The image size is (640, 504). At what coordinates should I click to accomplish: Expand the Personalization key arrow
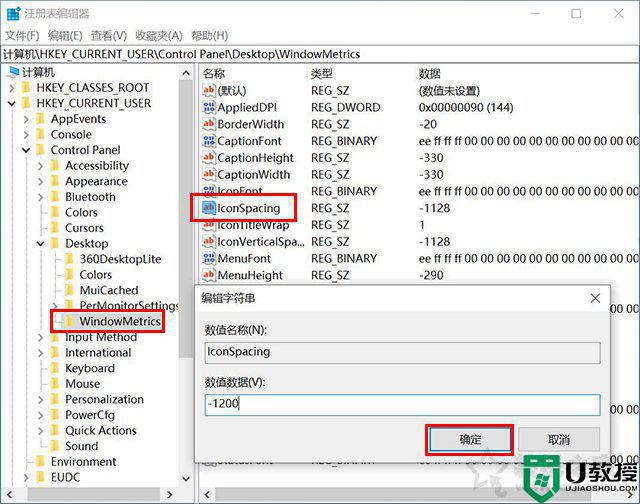pyautogui.click(x=40, y=399)
